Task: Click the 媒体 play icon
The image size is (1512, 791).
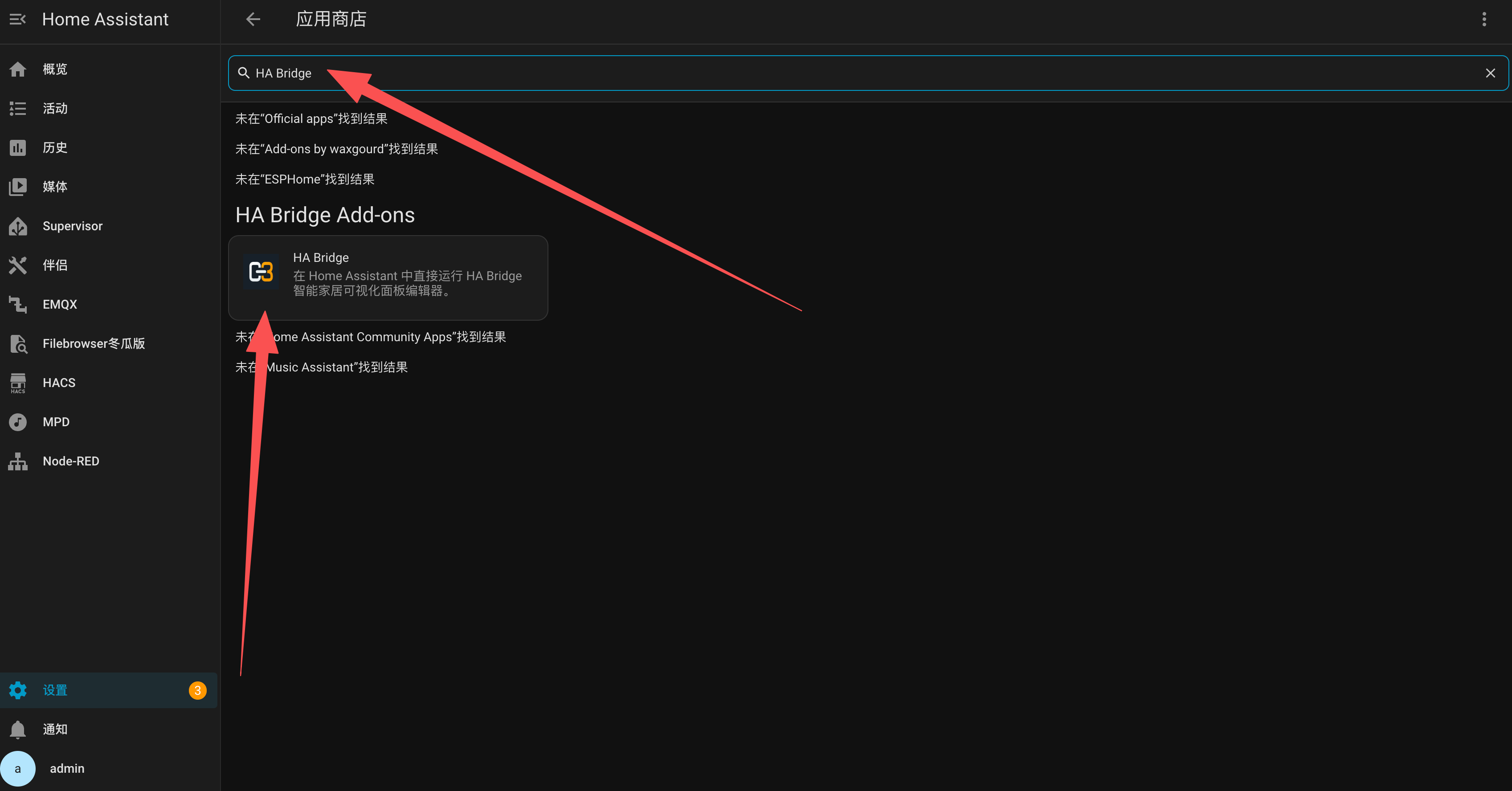Action: (x=18, y=187)
